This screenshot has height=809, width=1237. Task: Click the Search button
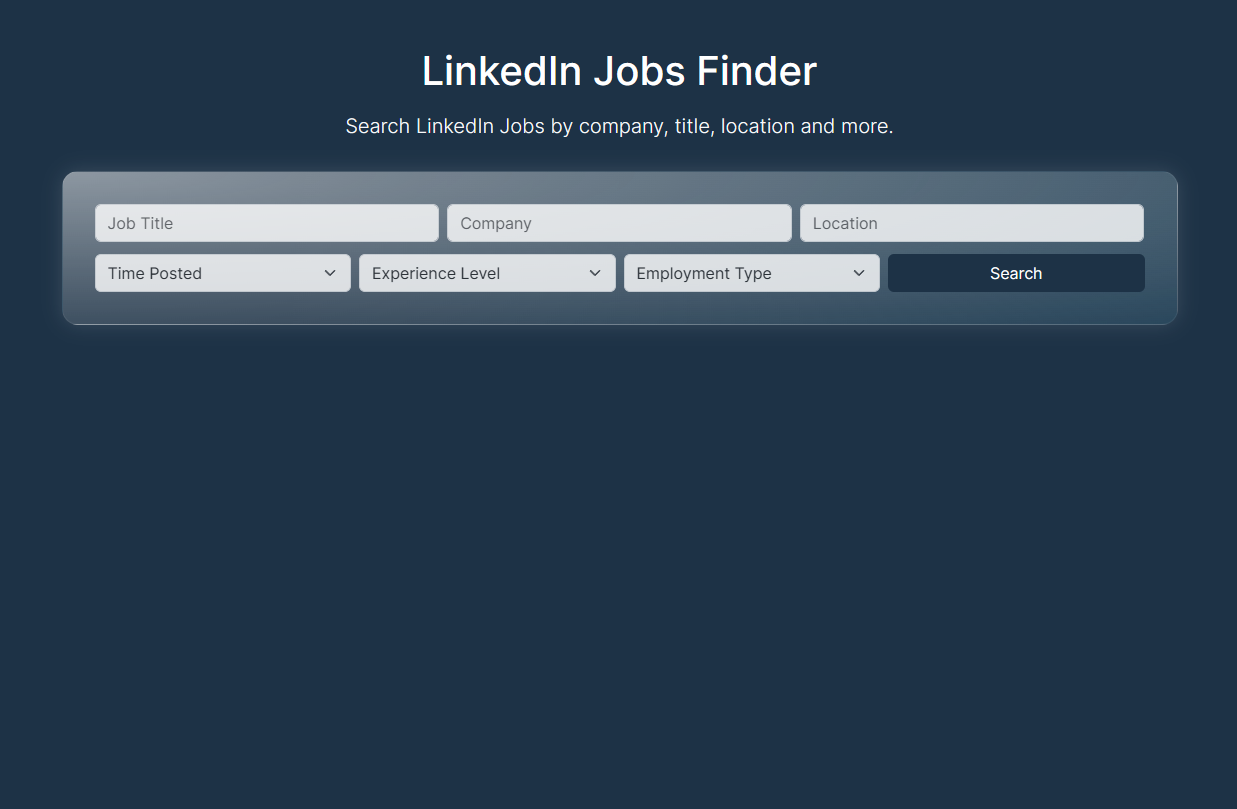tap(1016, 273)
